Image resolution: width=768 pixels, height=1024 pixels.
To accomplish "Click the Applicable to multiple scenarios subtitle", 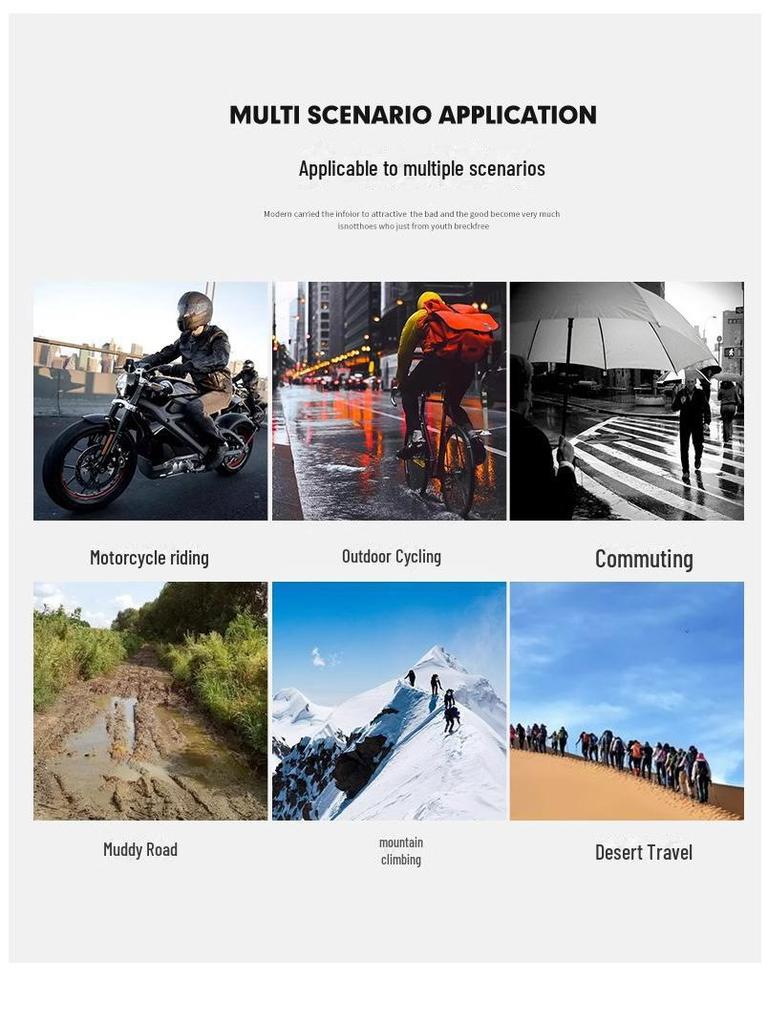I will [x=422, y=168].
